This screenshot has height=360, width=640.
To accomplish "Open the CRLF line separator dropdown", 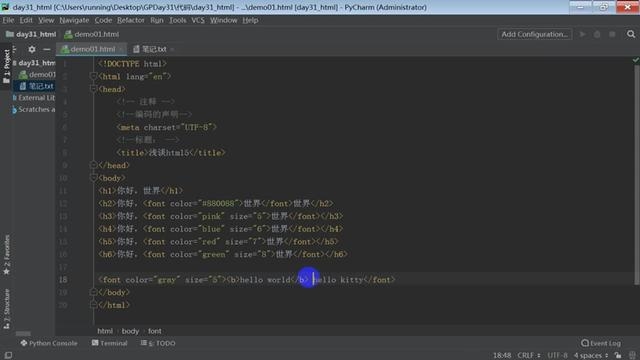I will pos(529,356).
